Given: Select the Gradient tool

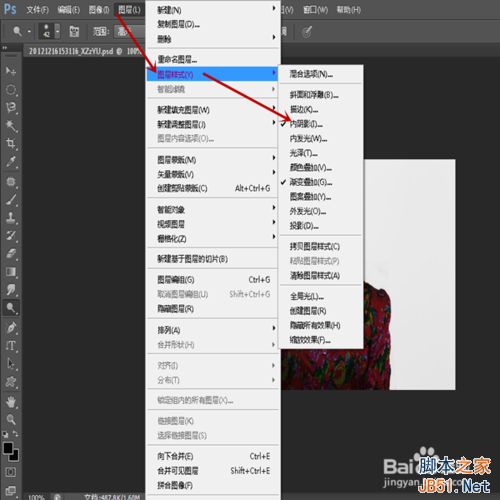Looking at the screenshot, I should click(11, 272).
